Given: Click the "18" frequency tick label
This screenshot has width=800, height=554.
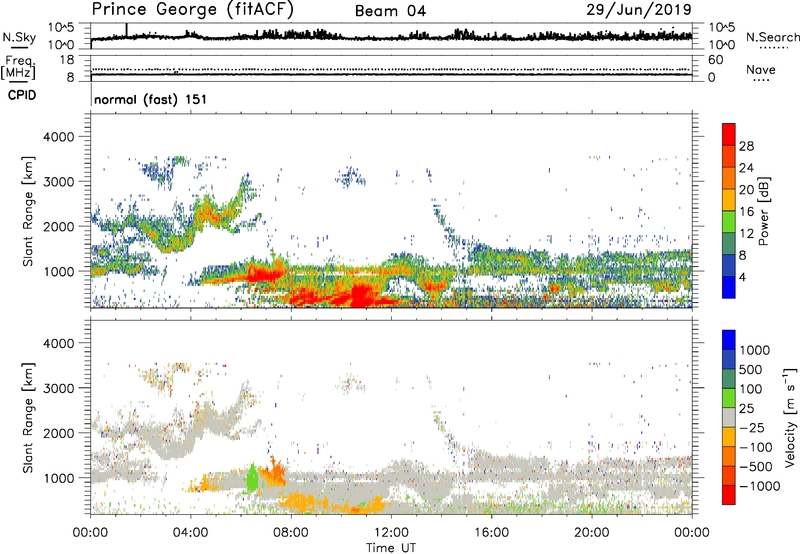Looking at the screenshot, I should click(67, 60).
